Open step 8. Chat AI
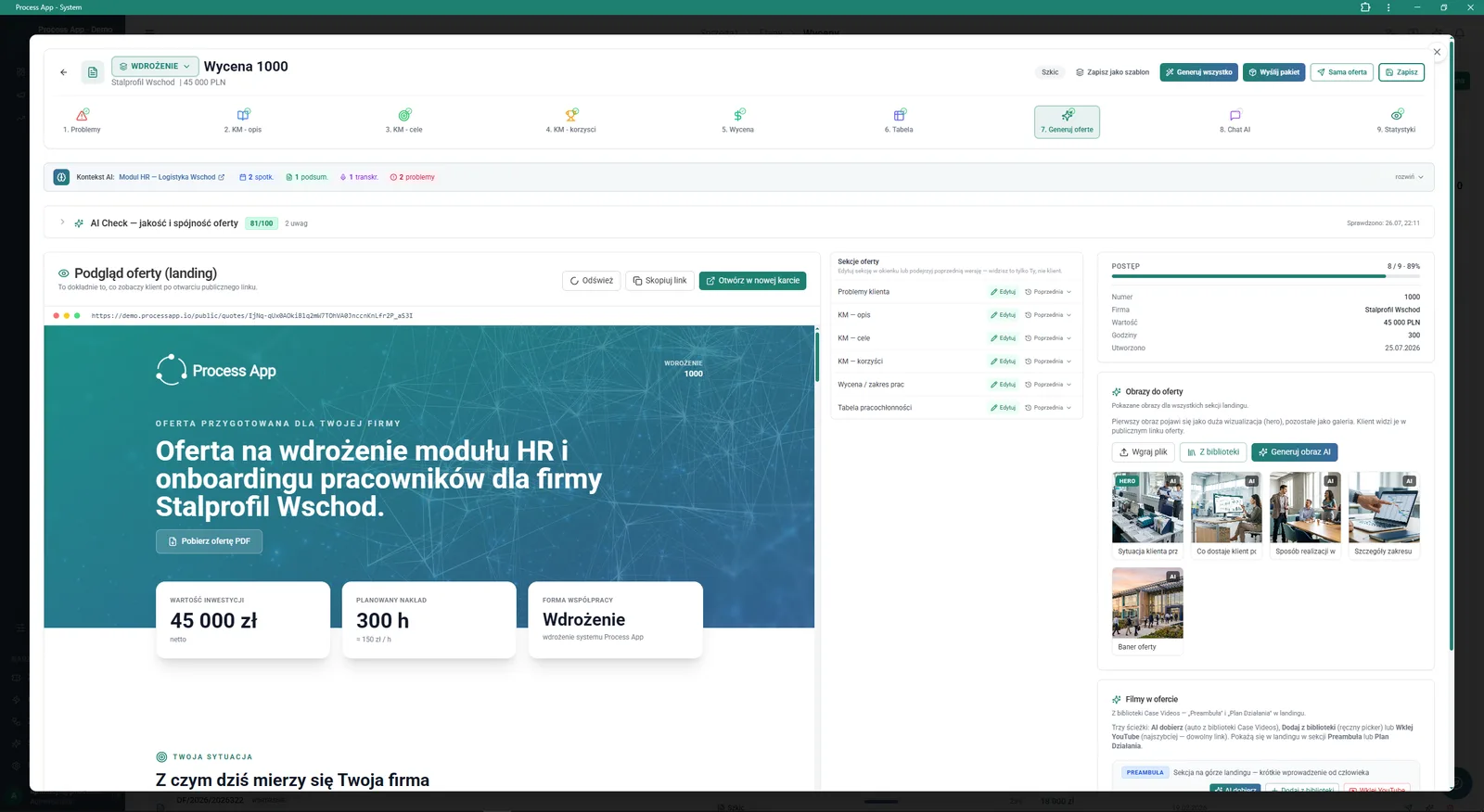 pyautogui.click(x=1235, y=121)
